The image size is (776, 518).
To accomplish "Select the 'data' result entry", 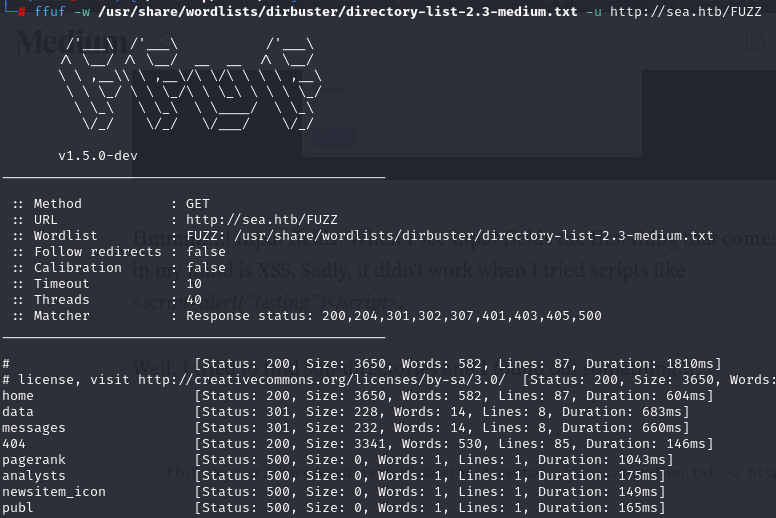I will click(x=18, y=412).
